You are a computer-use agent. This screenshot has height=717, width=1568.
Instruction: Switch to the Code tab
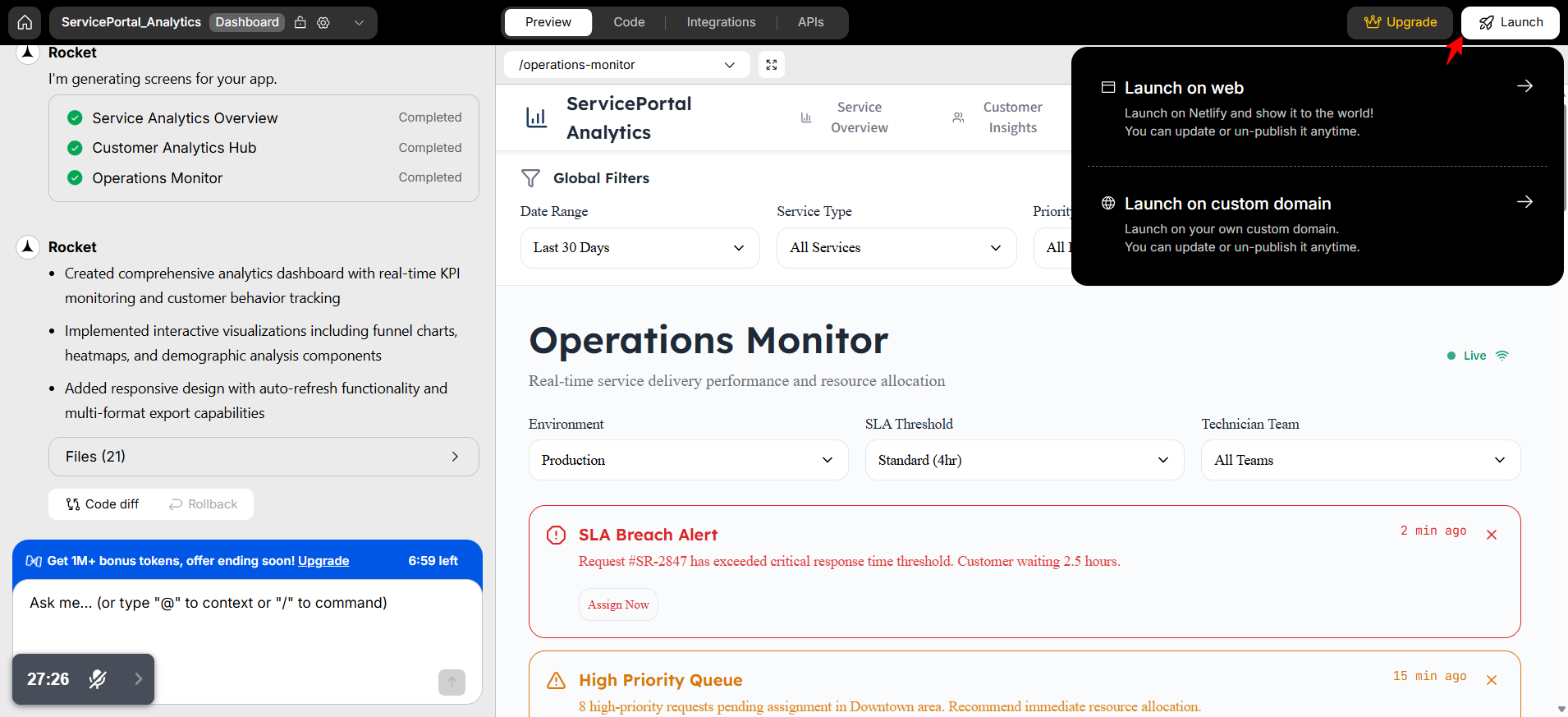point(629,22)
